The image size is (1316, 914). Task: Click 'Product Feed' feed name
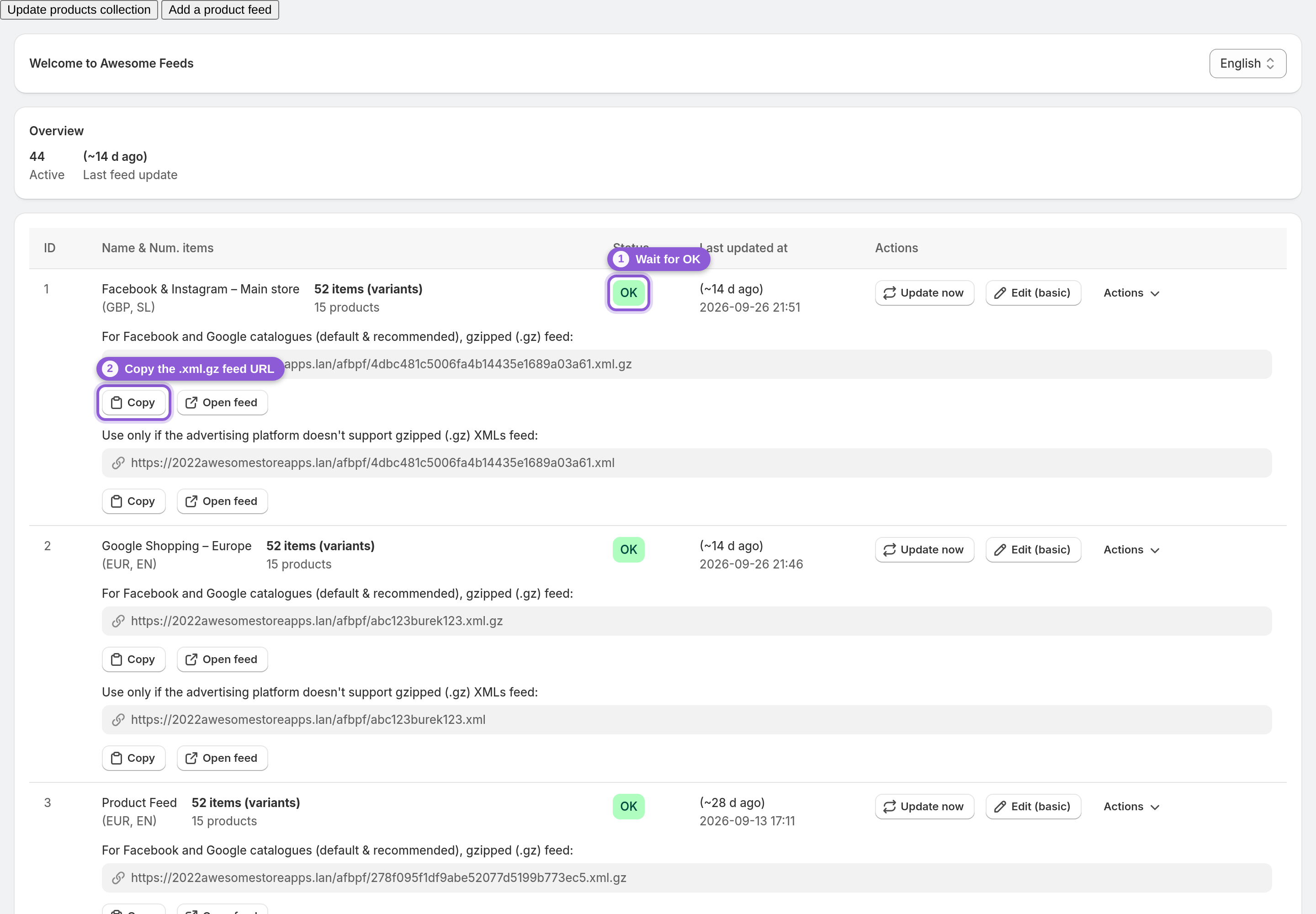pyautogui.click(x=139, y=803)
